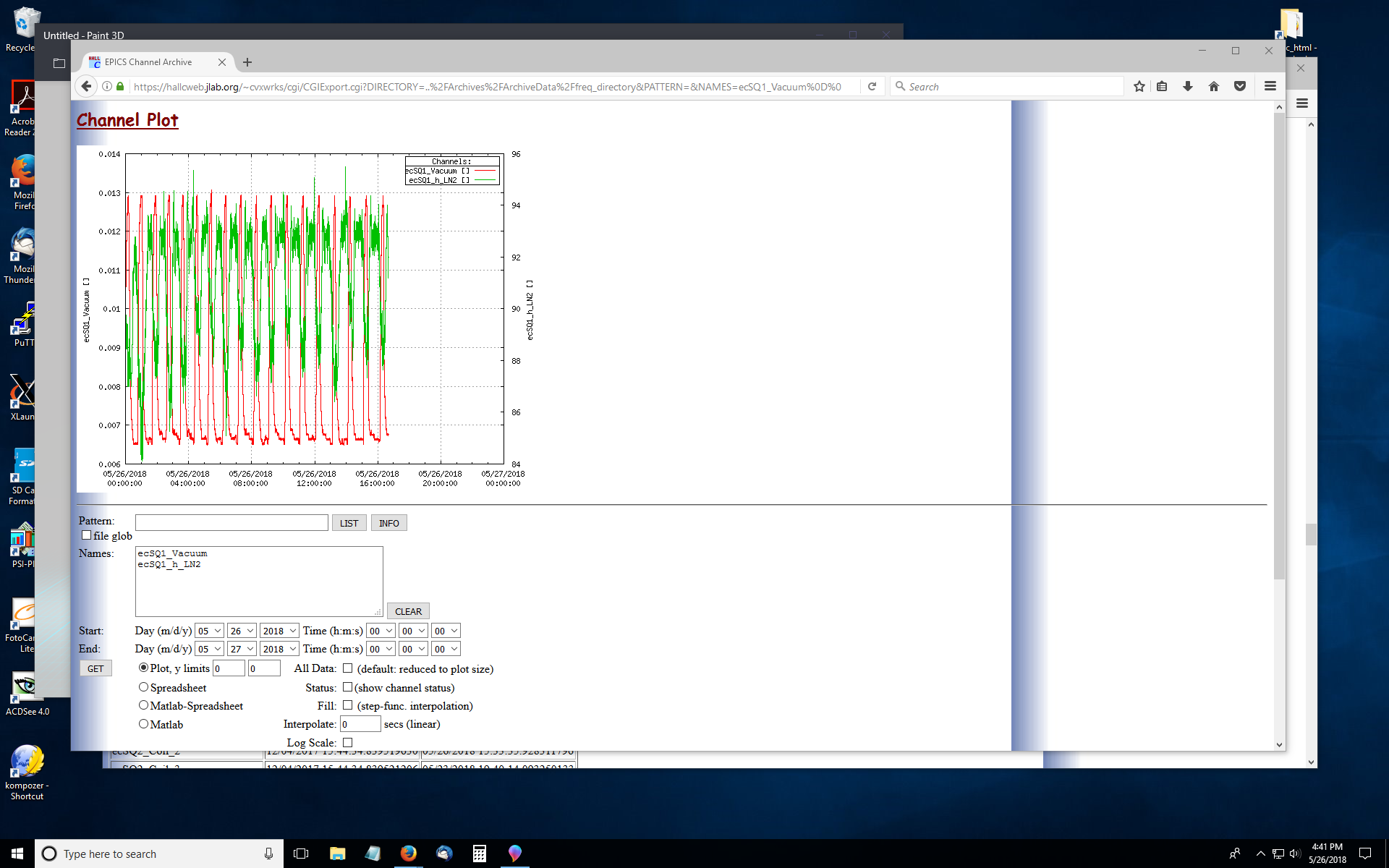Image resolution: width=1389 pixels, height=868 pixels.
Task: Click scrollbar down arrow in front window
Action: pos(1279,744)
